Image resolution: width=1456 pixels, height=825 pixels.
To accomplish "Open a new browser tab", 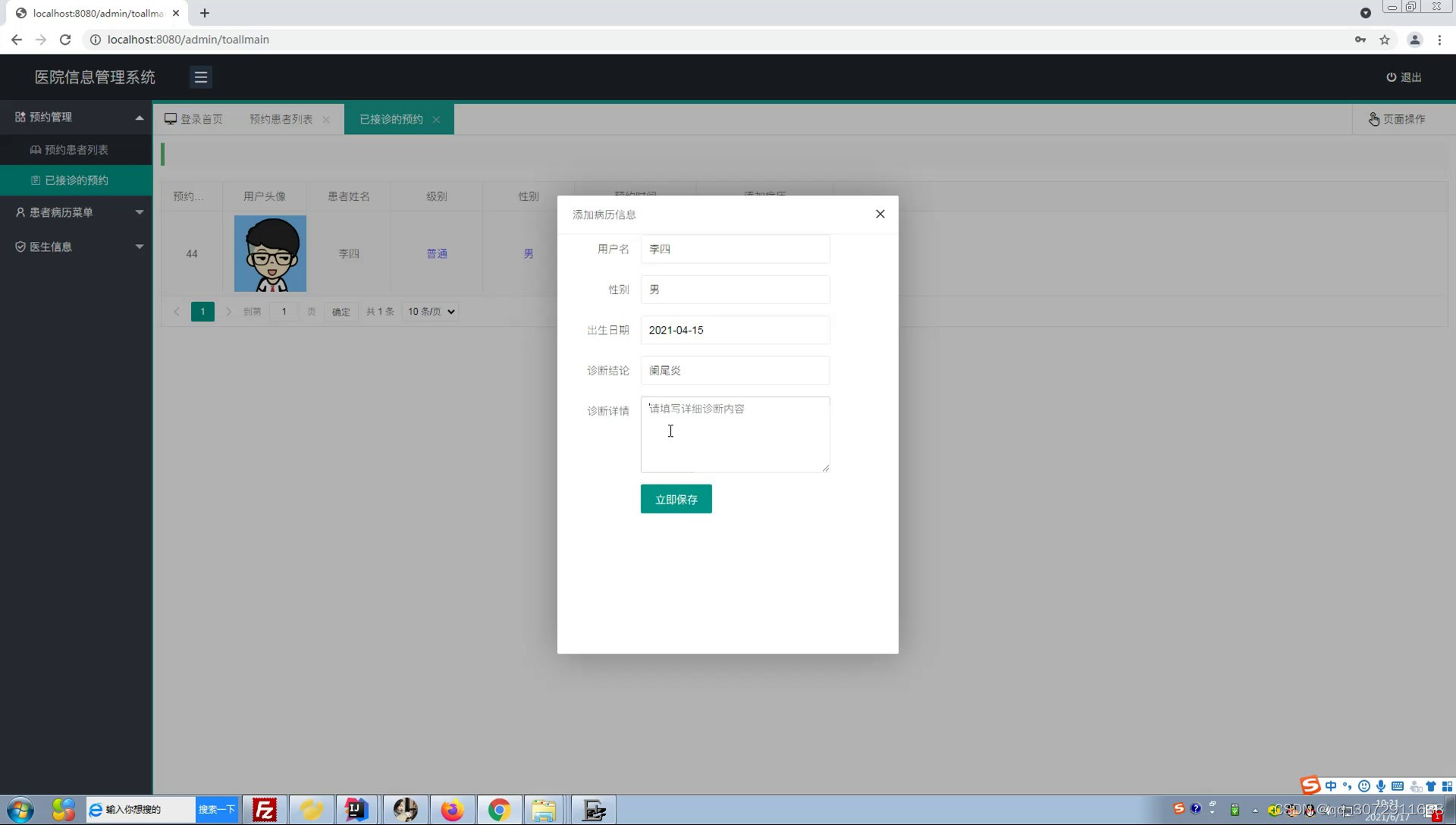I will tap(205, 13).
